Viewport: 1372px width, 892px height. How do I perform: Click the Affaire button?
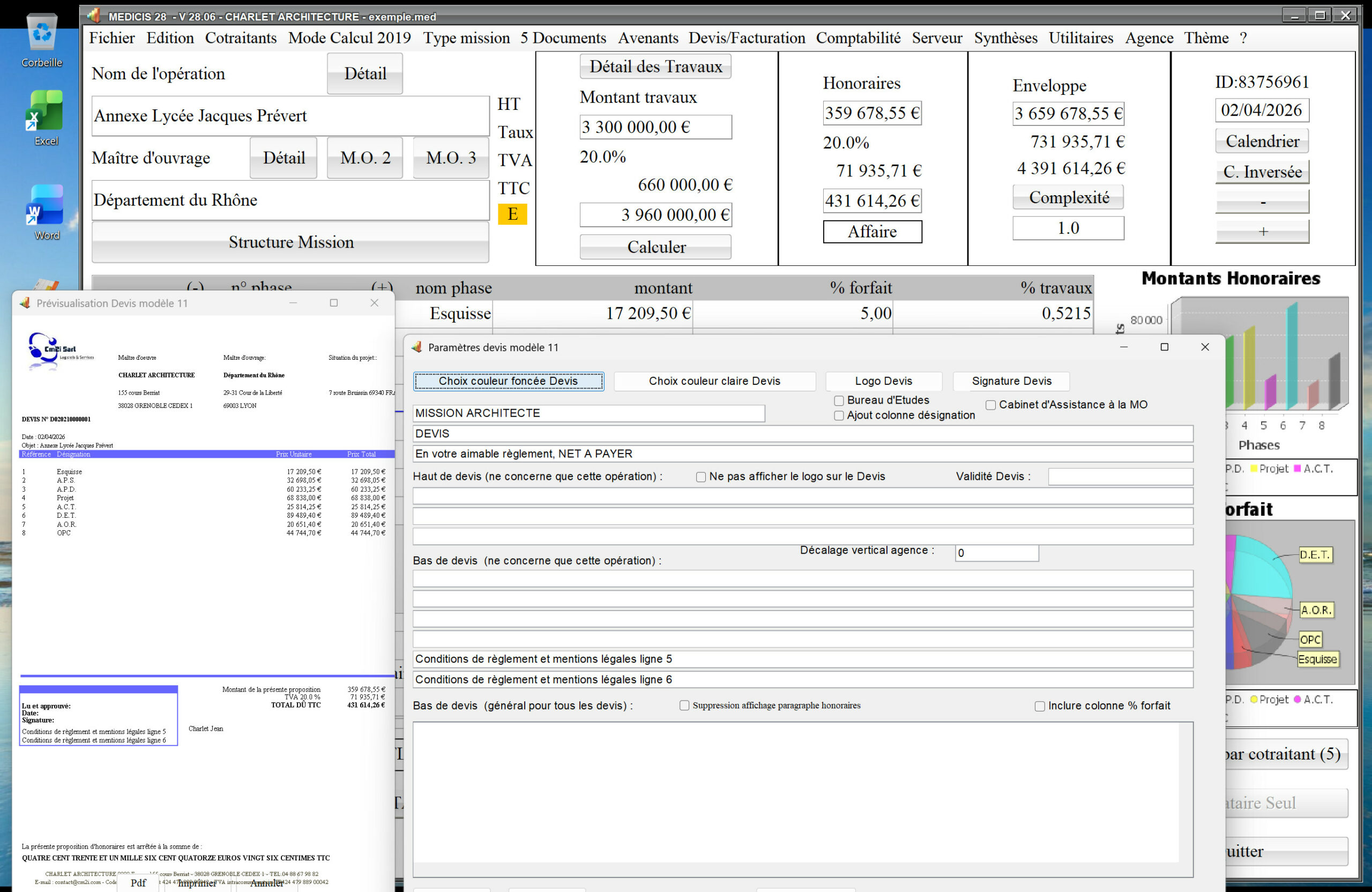(872, 232)
